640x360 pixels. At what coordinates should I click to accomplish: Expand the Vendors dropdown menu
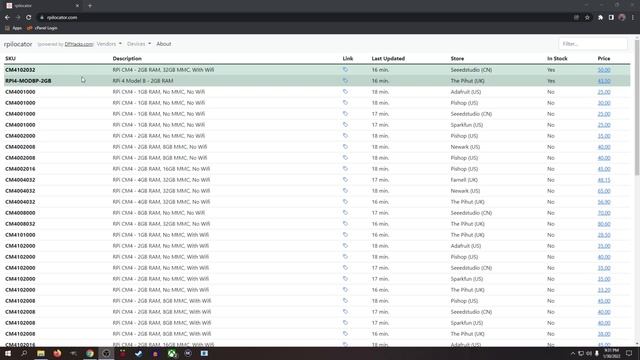click(109, 44)
